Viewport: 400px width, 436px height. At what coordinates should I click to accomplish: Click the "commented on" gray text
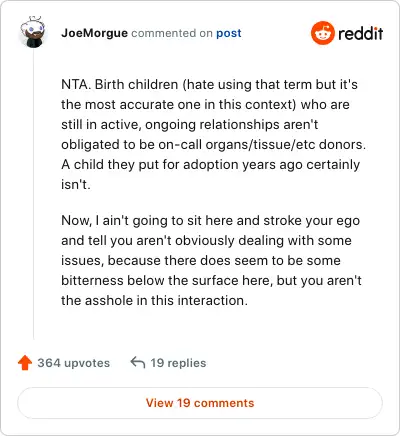click(x=172, y=33)
